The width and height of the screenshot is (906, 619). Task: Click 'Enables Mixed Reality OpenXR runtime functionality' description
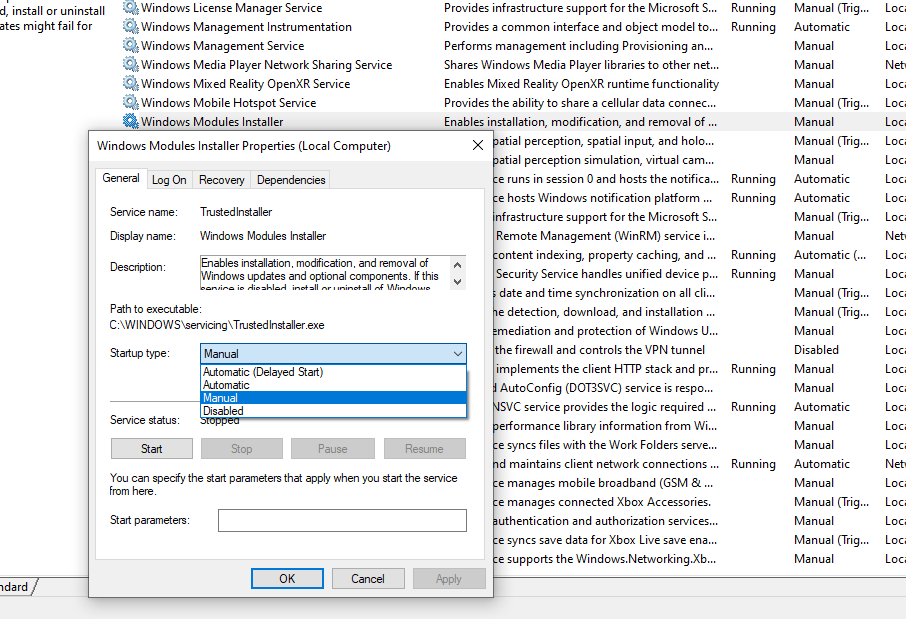tap(581, 84)
